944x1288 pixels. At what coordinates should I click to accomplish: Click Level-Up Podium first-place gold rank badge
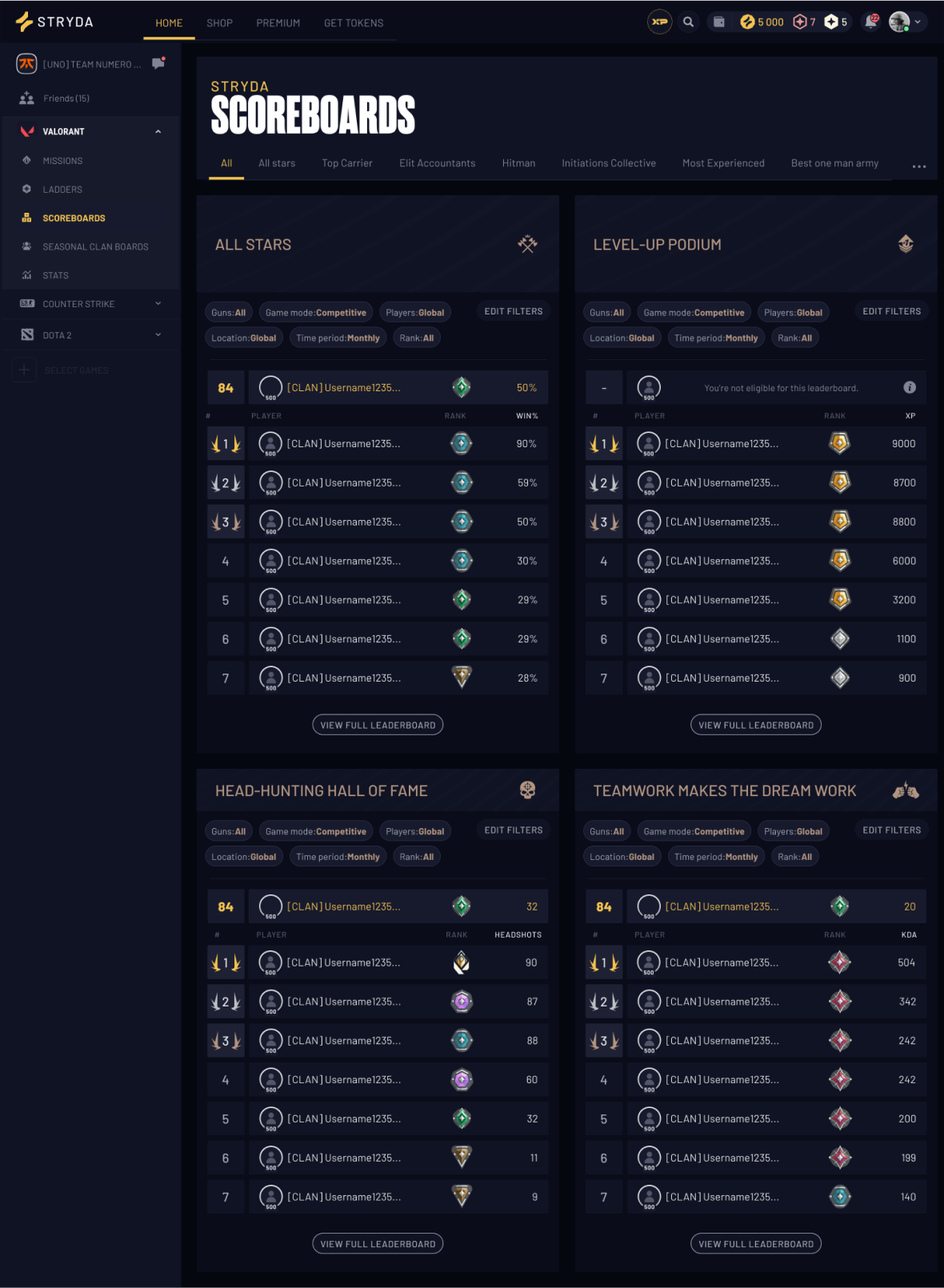[x=840, y=443]
